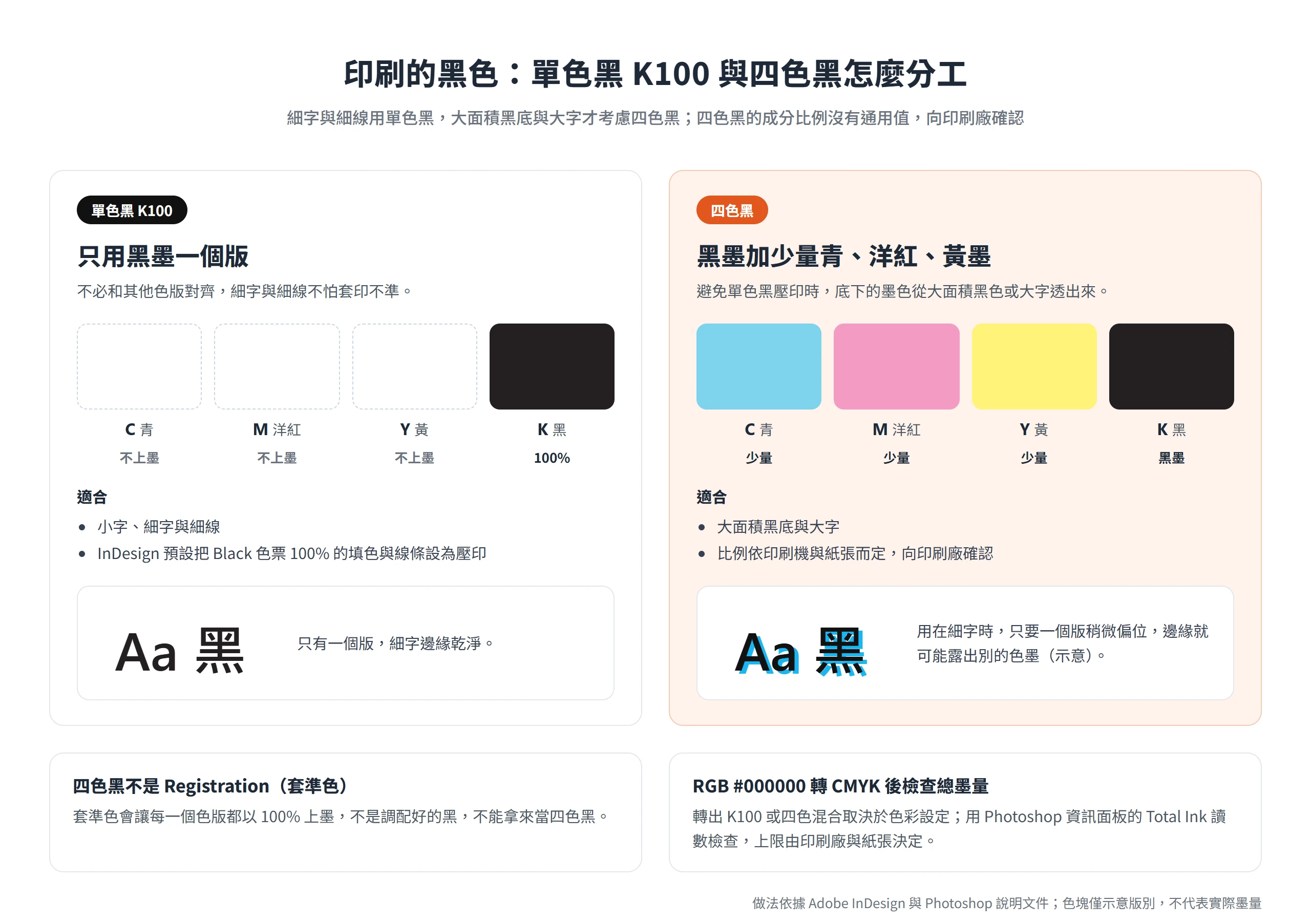Click heading 四色黑不是 Registration（套準色）
Screen dimensions: 1311x924
(x=210, y=786)
